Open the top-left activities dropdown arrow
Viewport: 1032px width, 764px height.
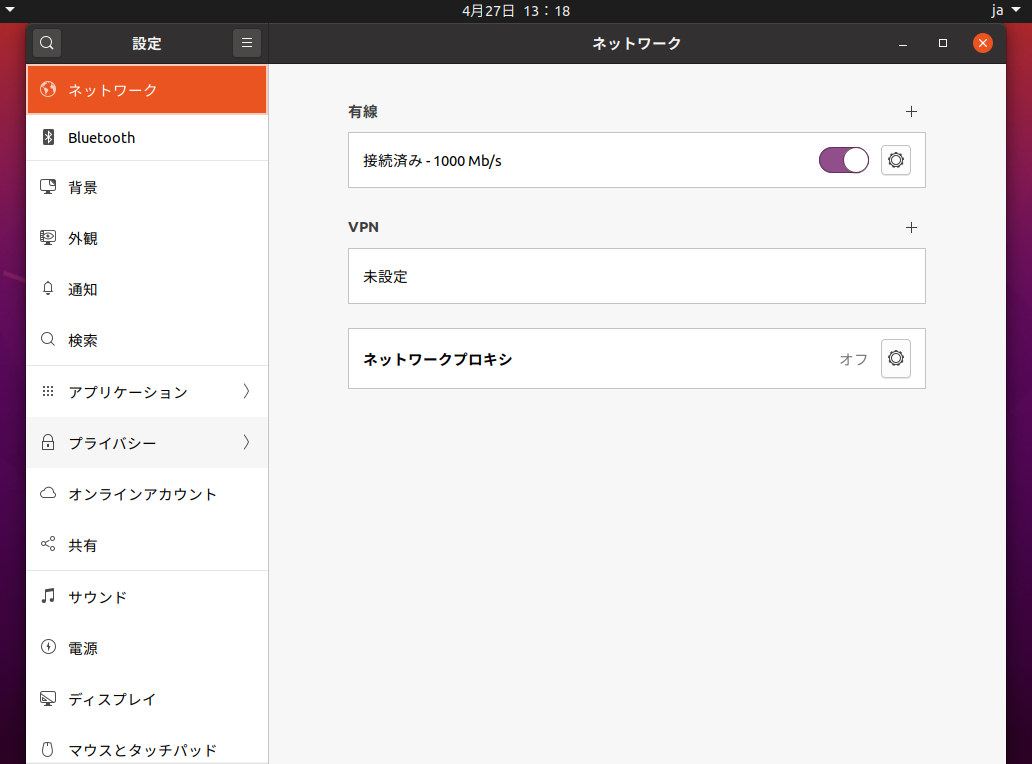pyautogui.click(x=10, y=10)
